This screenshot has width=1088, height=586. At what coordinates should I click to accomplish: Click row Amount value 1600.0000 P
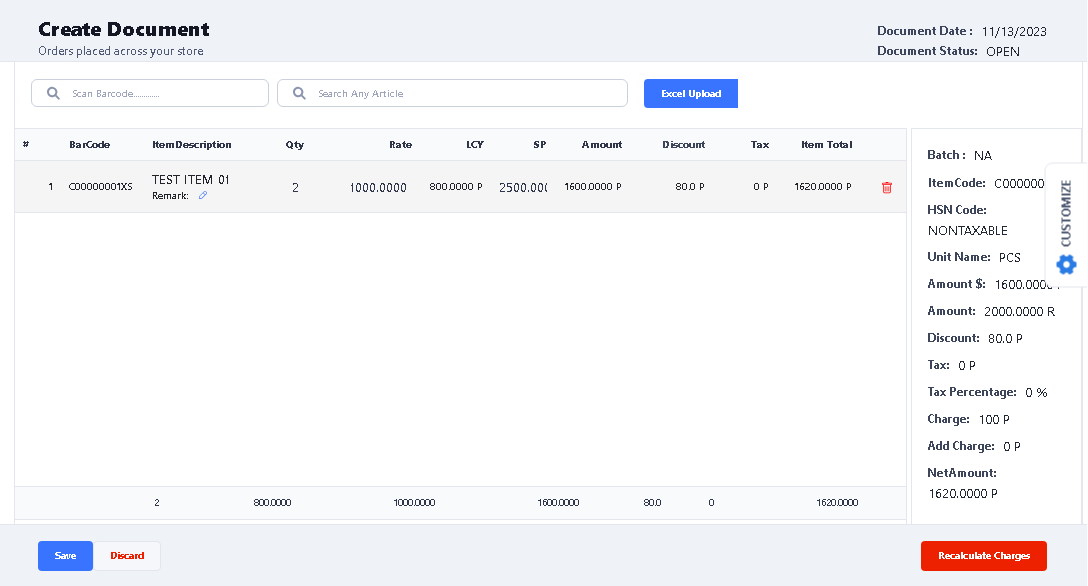tap(592, 187)
